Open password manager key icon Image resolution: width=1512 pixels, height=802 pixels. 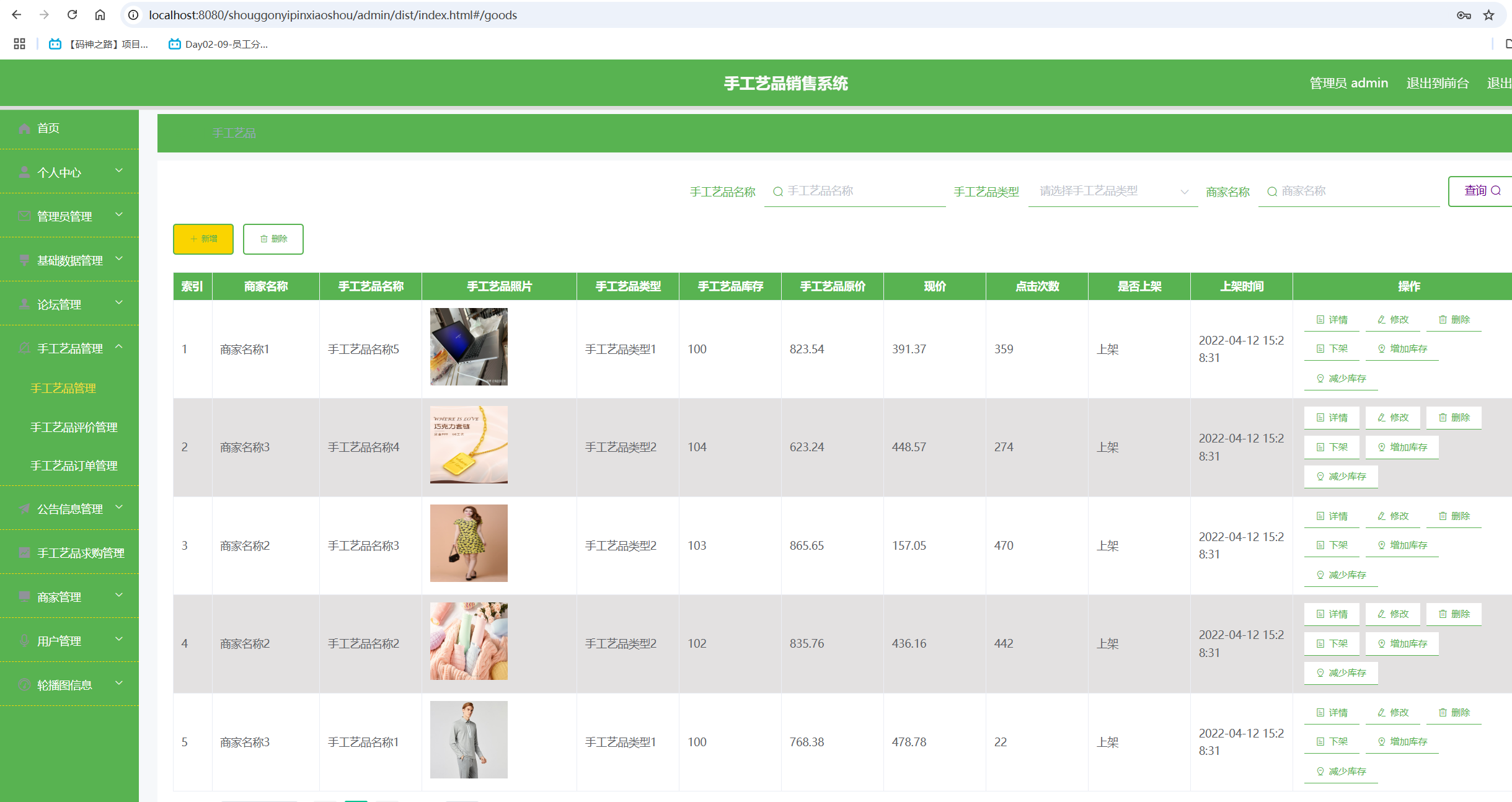[1464, 15]
